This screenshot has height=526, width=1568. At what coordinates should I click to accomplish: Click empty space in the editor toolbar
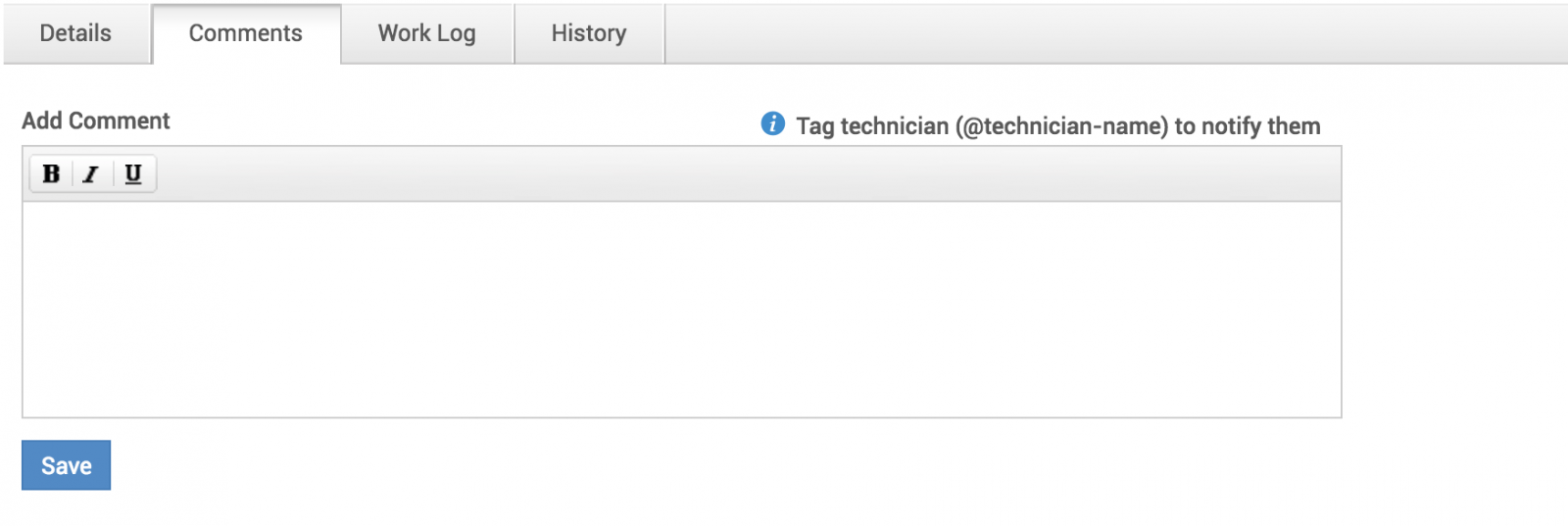(x=745, y=174)
